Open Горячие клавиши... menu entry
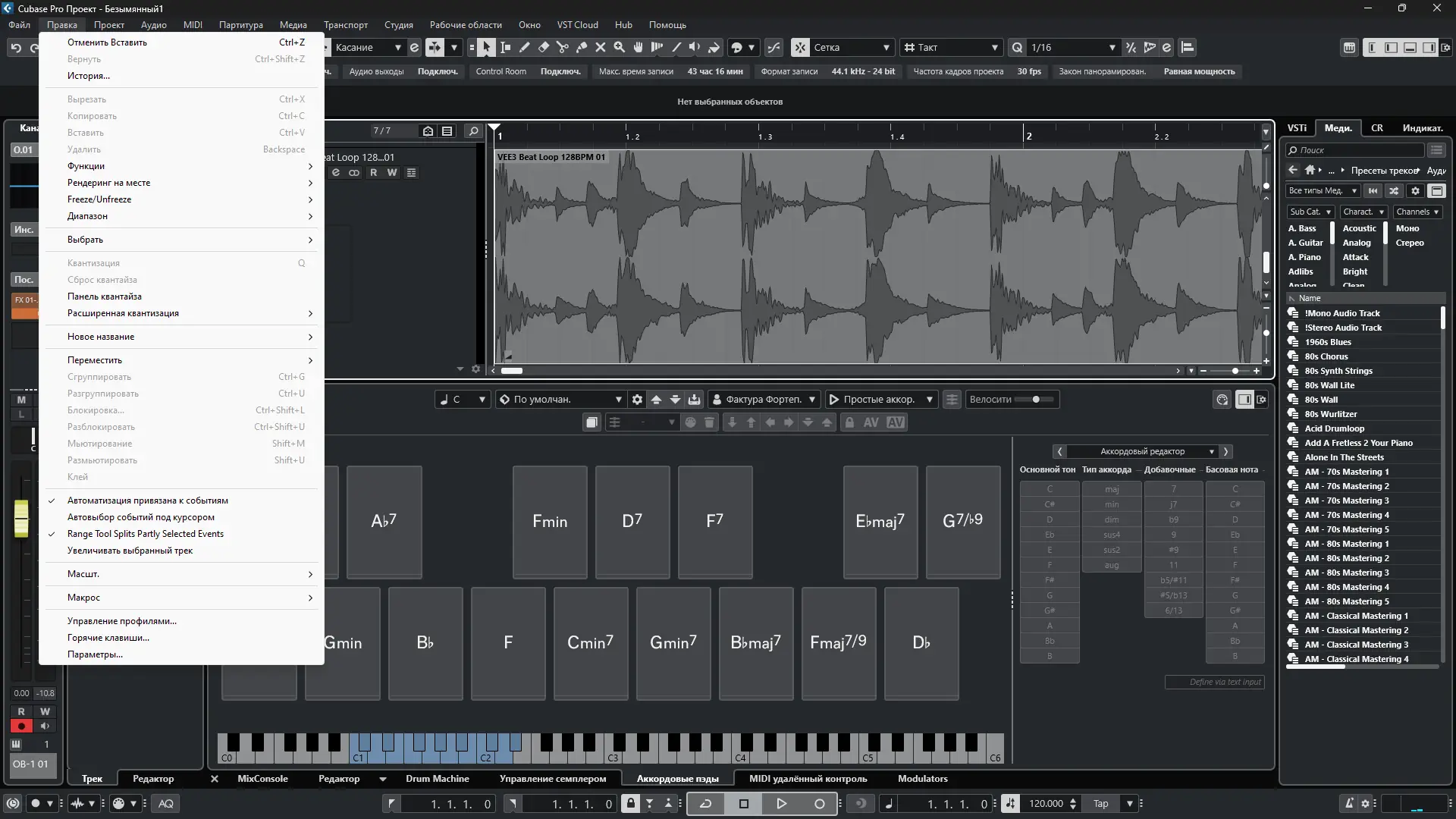Screen dimensions: 1456x819 coord(108,638)
